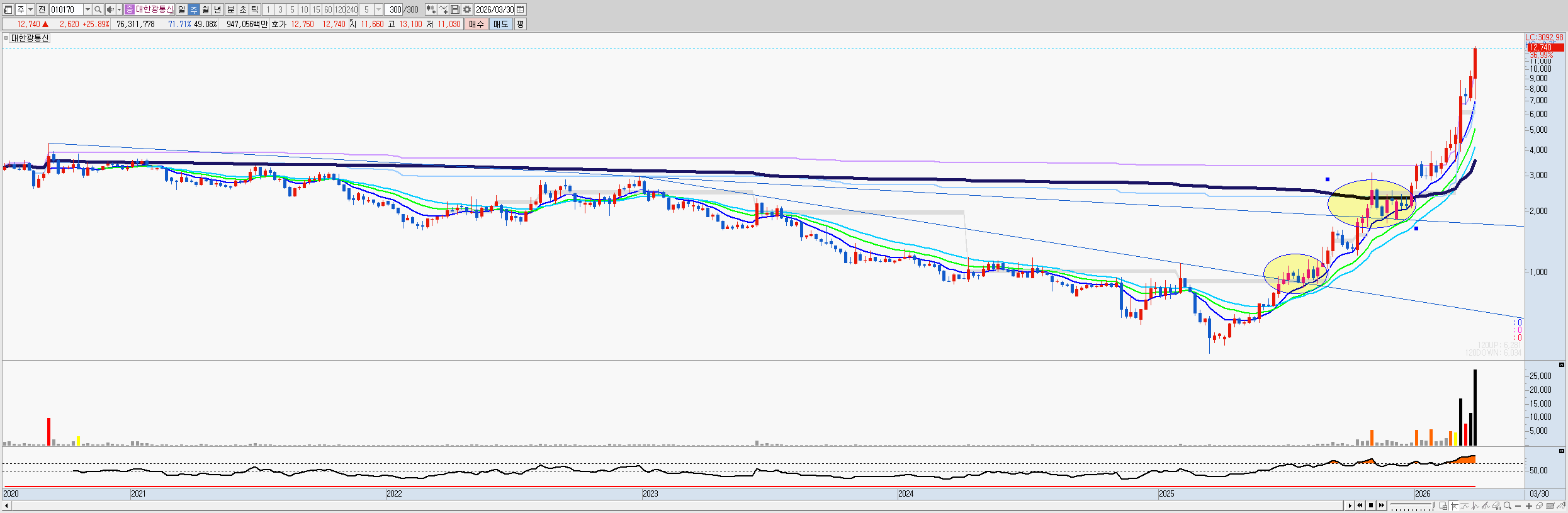Select the tick (틱) chart tab
This screenshot has height=513, width=1568.
(255, 9)
